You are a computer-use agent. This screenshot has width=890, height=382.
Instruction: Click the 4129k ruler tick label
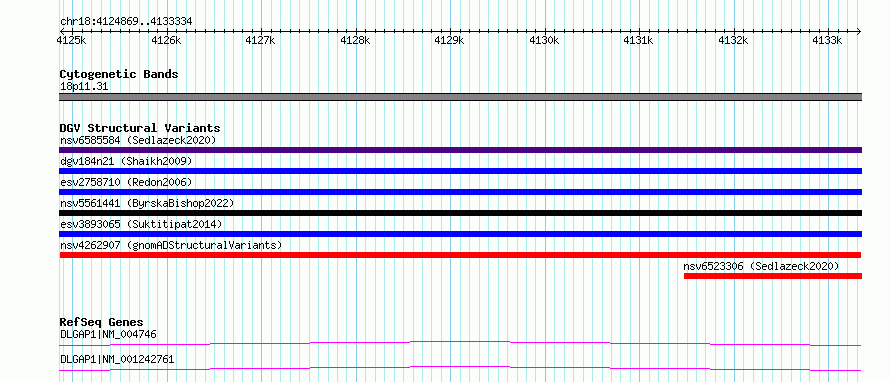click(450, 41)
